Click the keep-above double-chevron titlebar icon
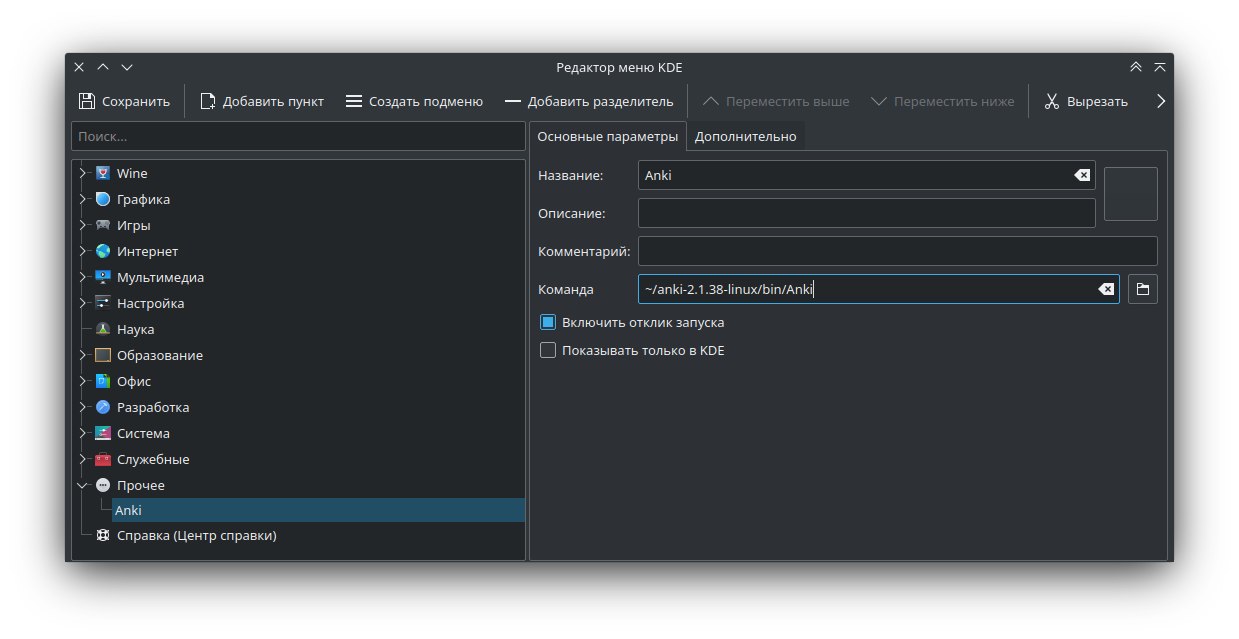 pos(1136,67)
